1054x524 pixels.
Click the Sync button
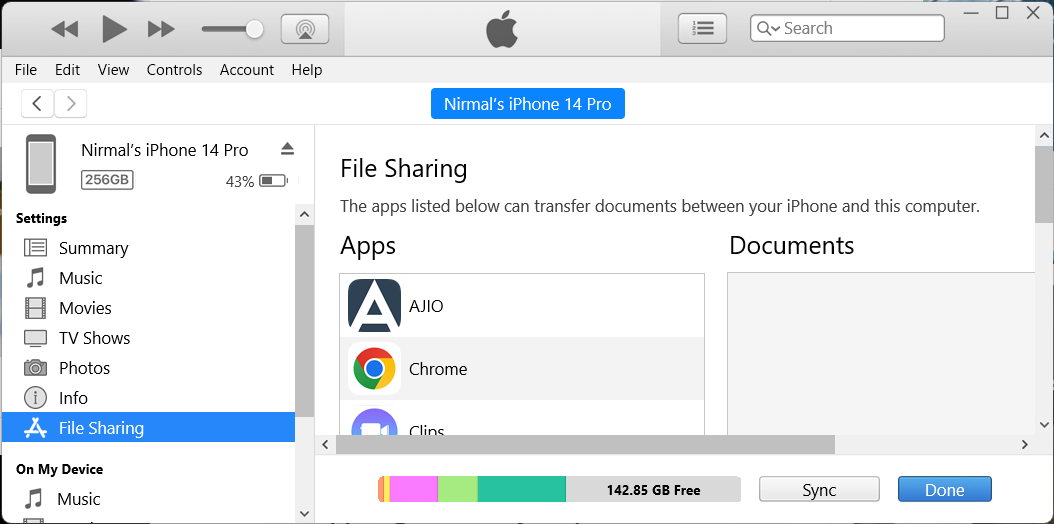click(x=819, y=489)
